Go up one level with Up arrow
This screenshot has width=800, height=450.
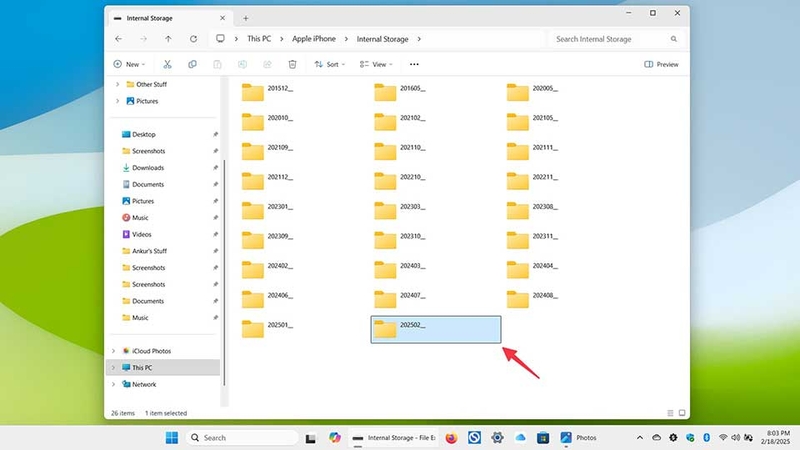(x=168, y=39)
